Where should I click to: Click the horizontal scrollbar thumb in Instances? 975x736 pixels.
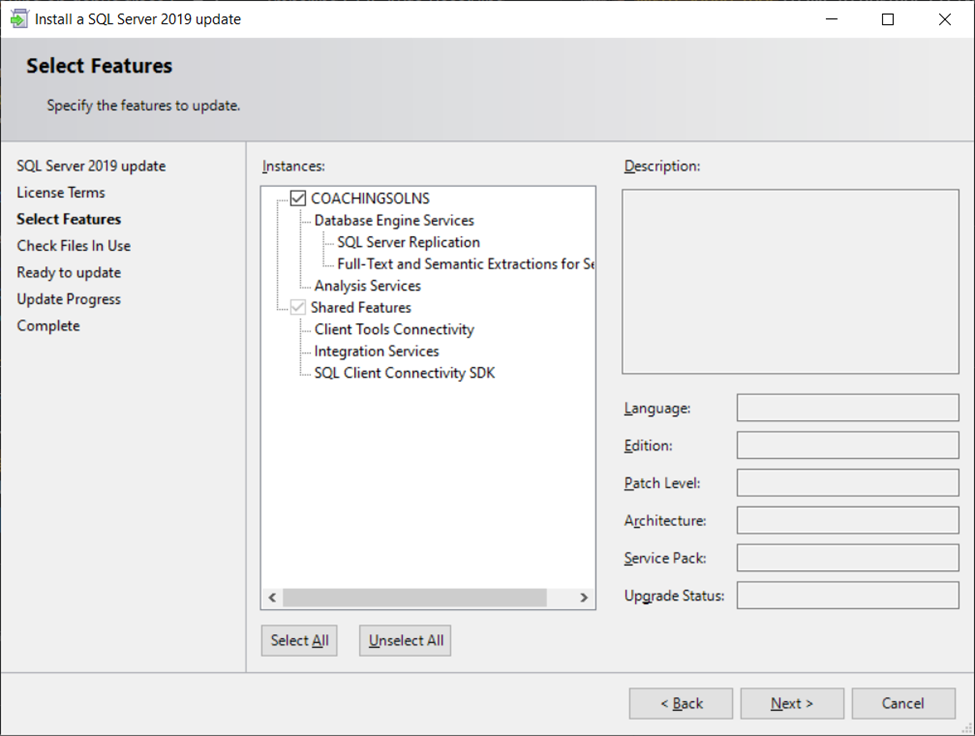pyautogui.click(x=415, y=597)
